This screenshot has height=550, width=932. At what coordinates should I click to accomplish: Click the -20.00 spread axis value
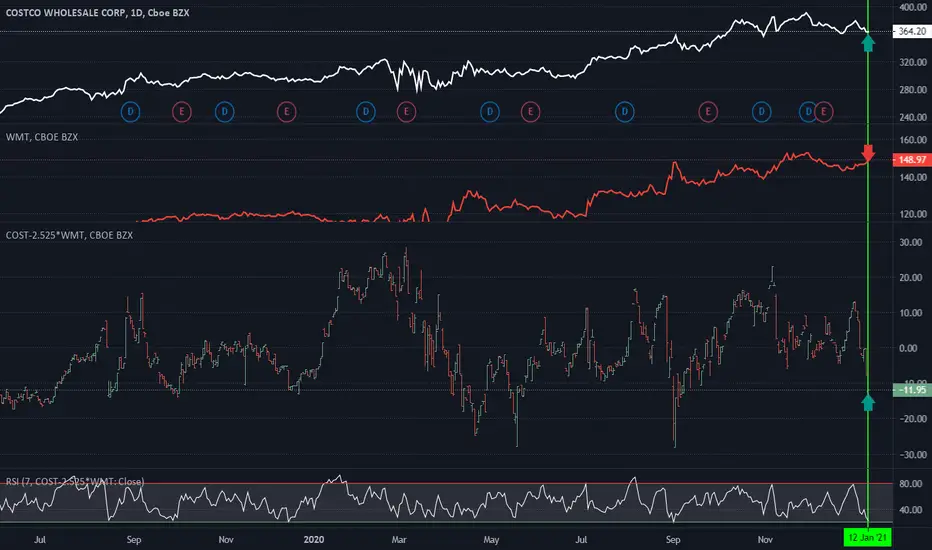tap(911, 419)
